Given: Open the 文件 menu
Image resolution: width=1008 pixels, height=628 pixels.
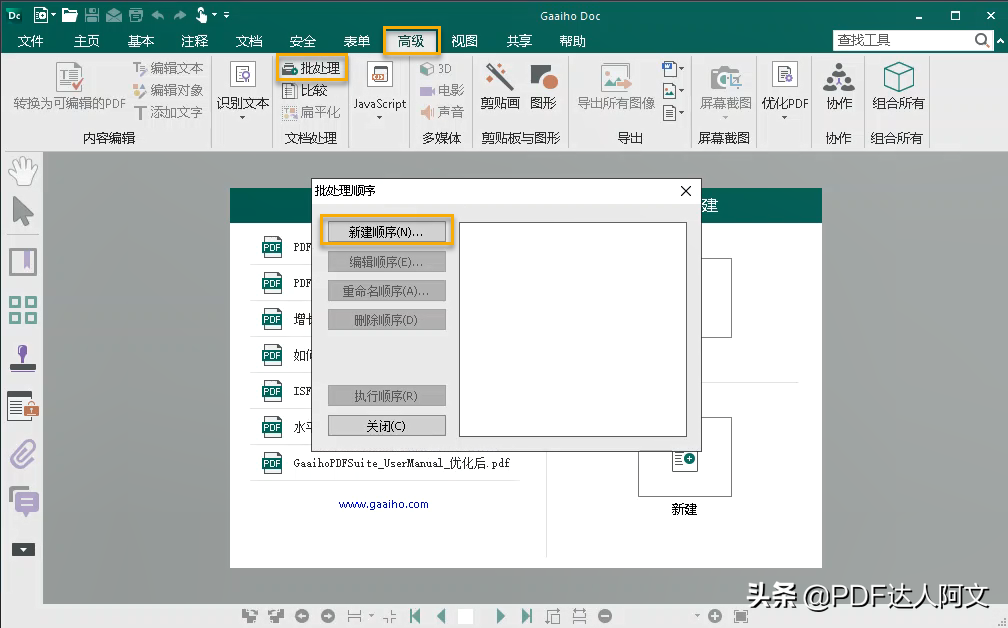Looking at the screenshot, I should [x=30, y=41].
